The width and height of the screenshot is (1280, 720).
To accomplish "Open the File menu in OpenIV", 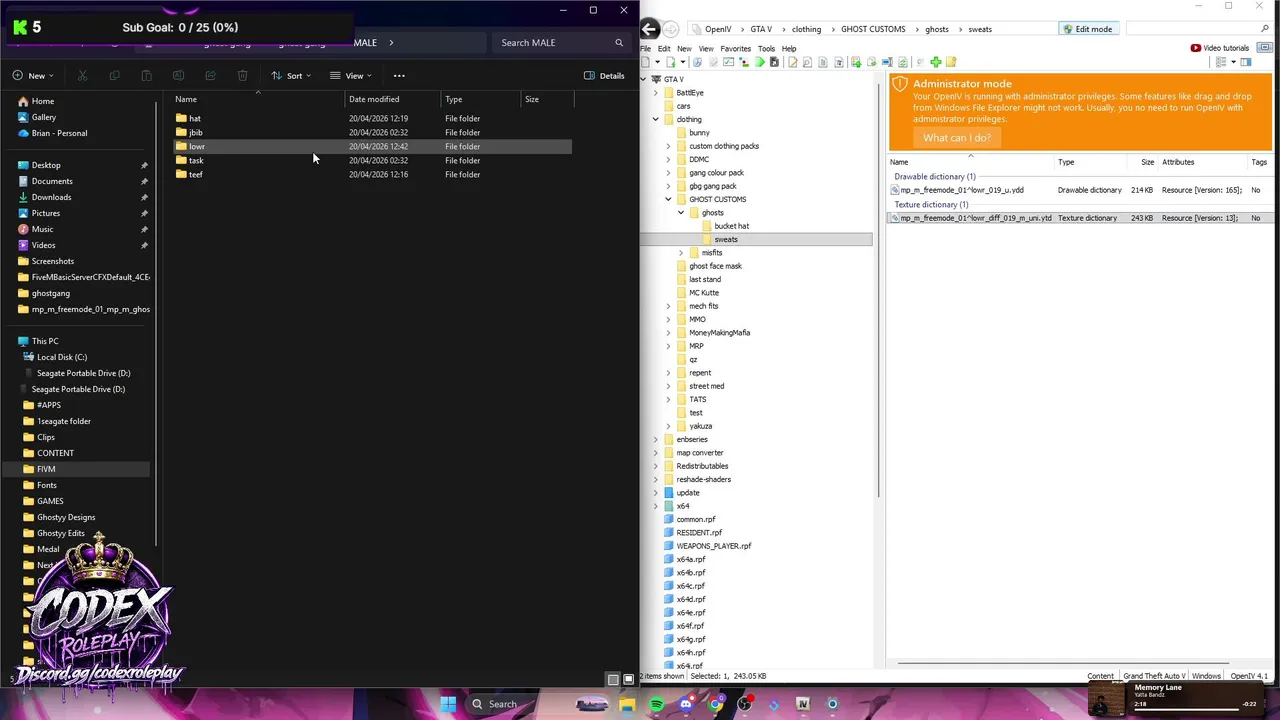I will tap(646, 48).
